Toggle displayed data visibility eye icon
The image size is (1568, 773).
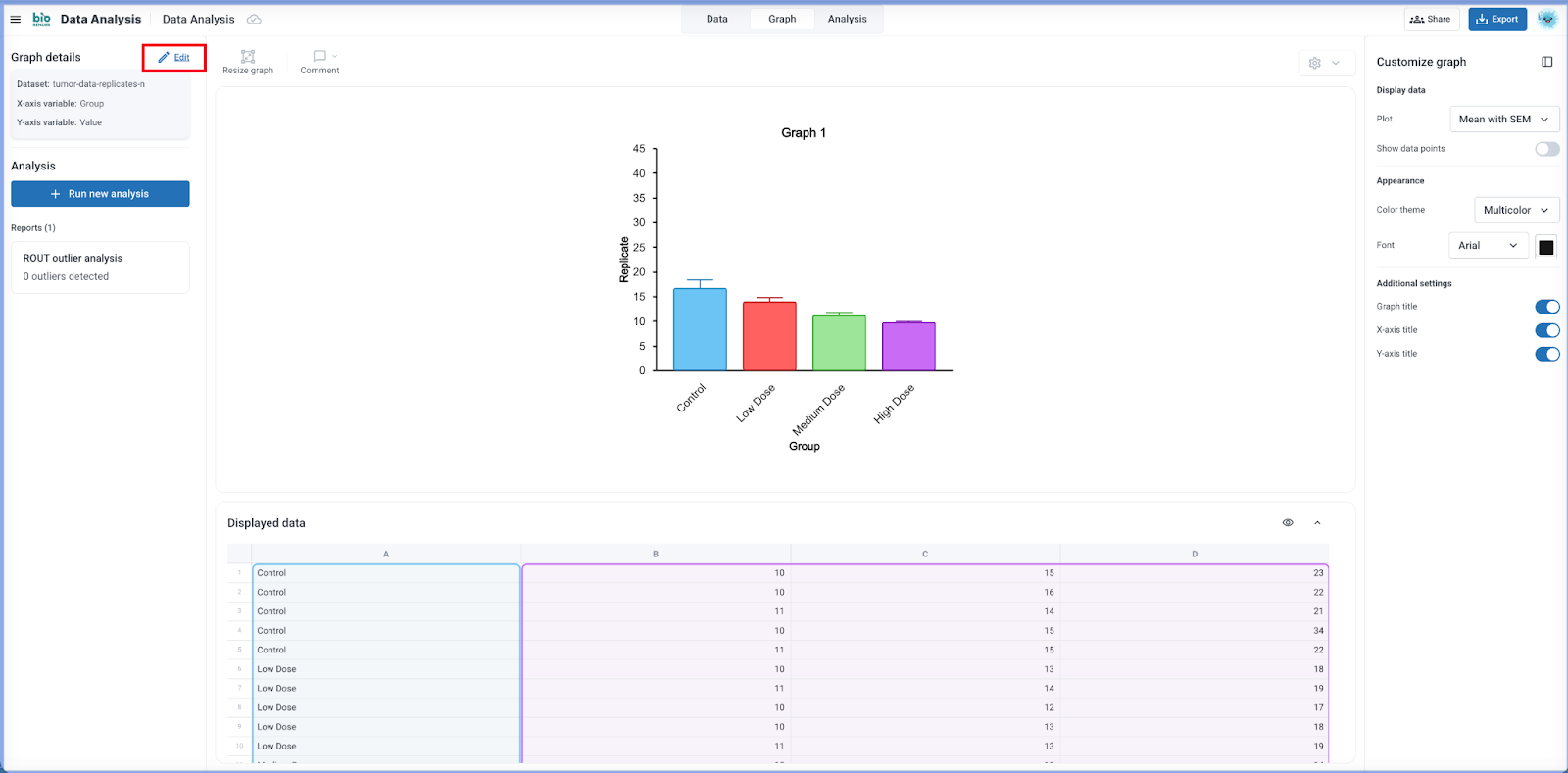(1288, 523)
